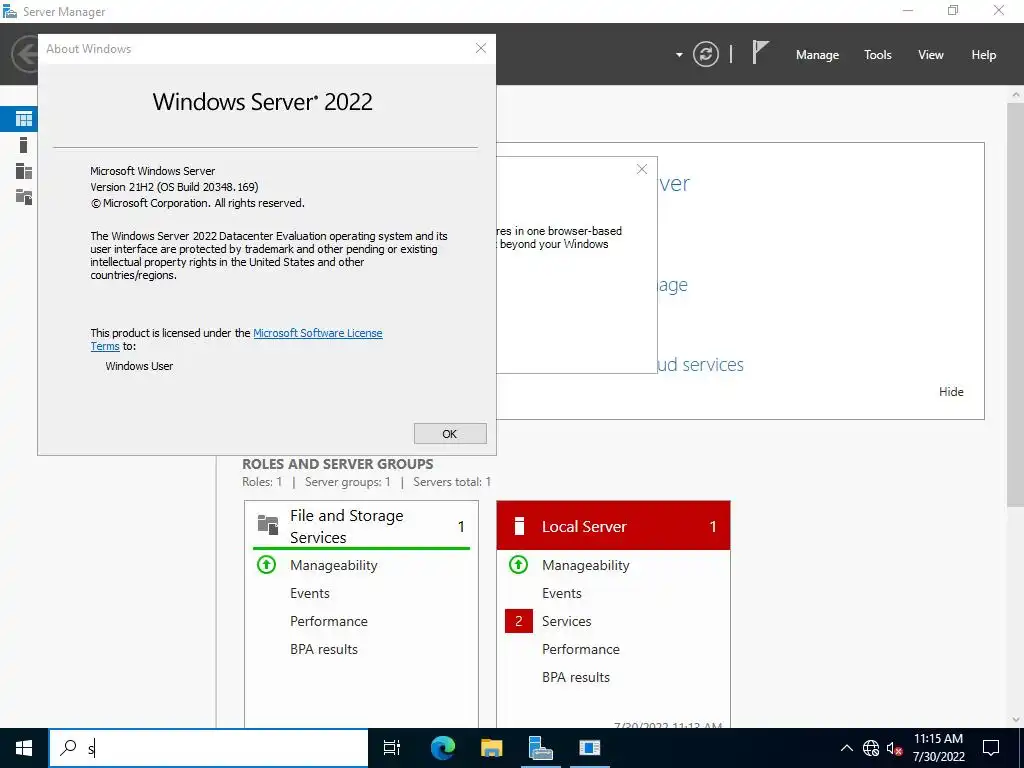Click the scrollbar up arrow in Server Manager
This screenshot has width=1024, height=768.
(x=1016, y=95)
